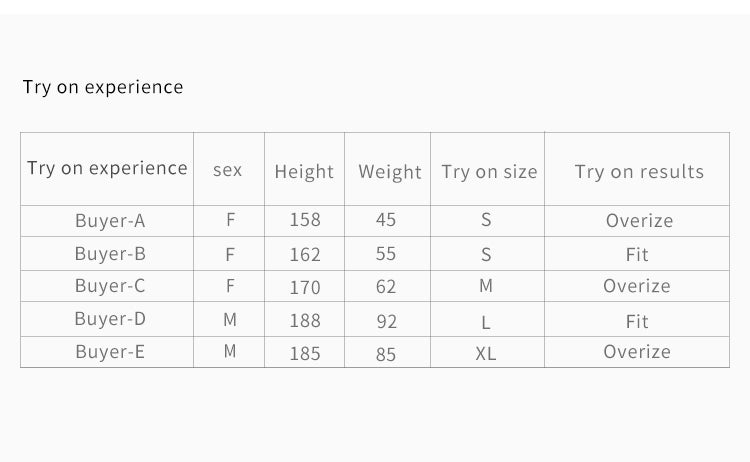Click weight value 55 for Buyer-B

tap(386, 254)
